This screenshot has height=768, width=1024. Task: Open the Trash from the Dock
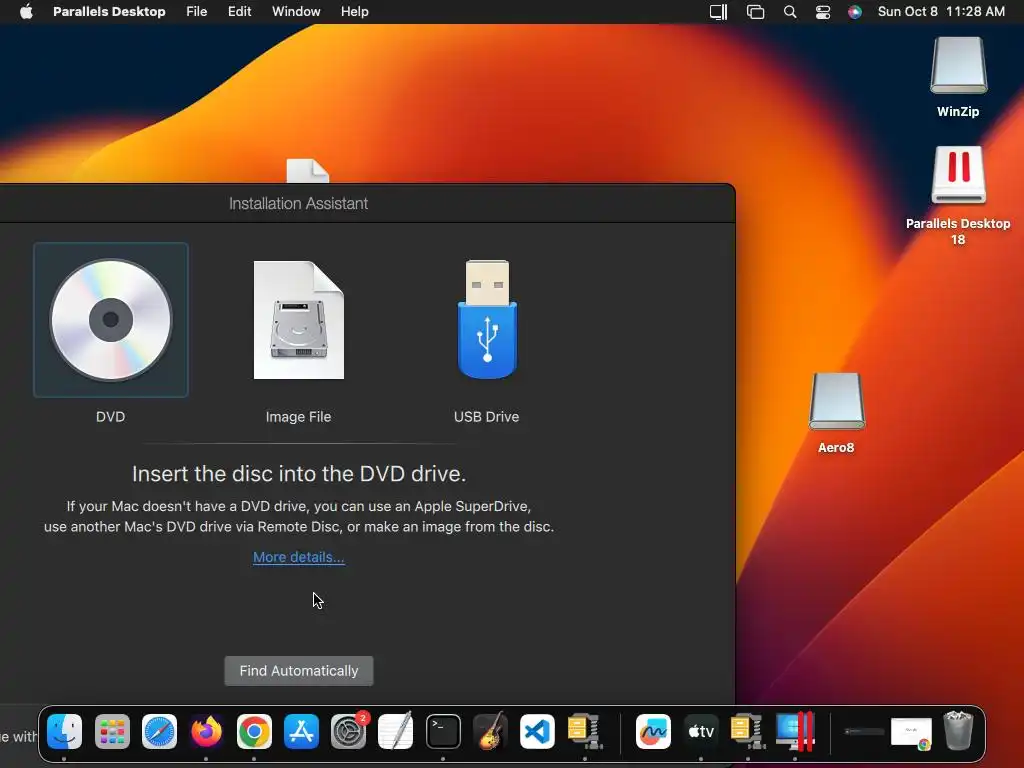[x=958, y=731]
